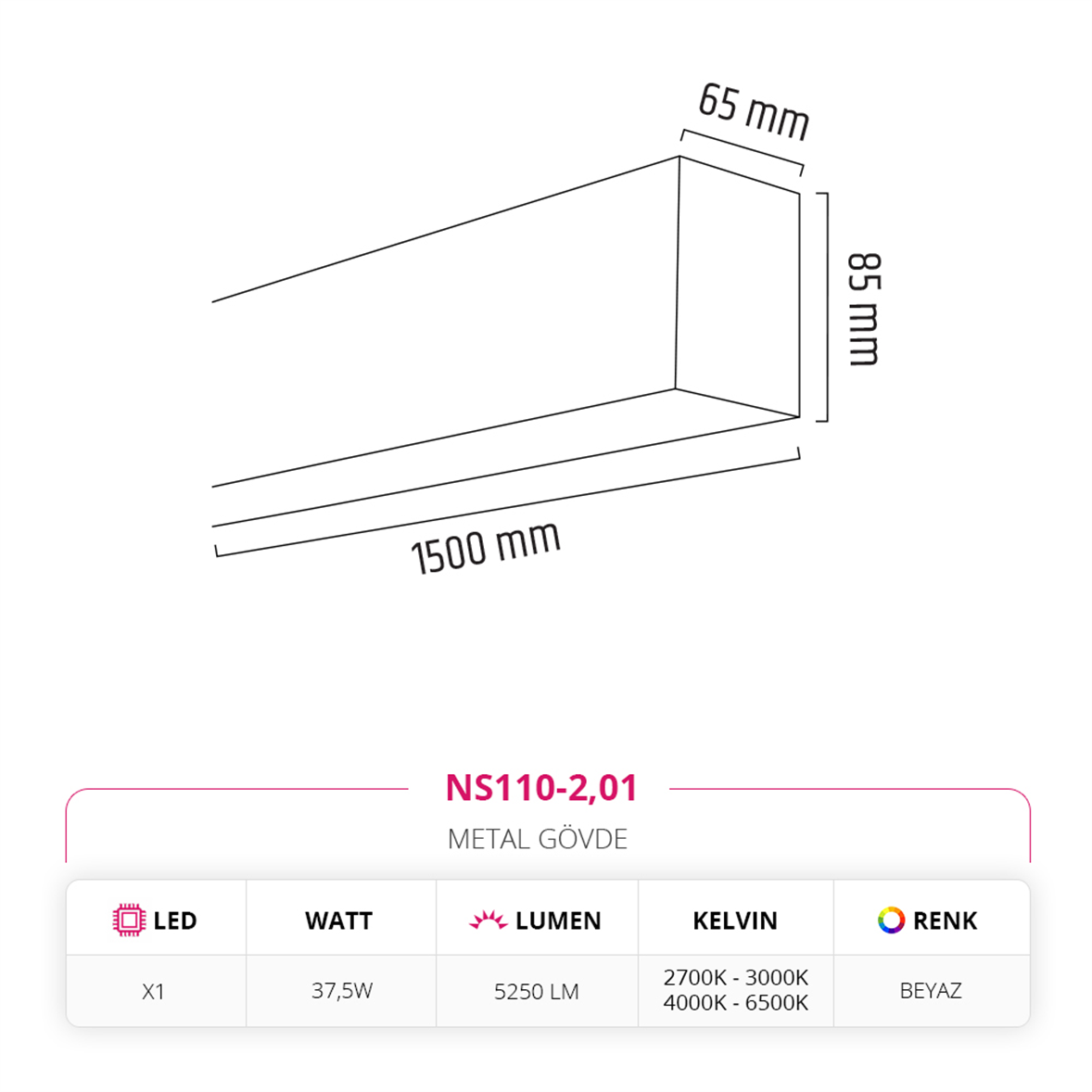Select the NS110-2,01 product code title
1092x1092 pixels.
(x=541, y=788)
